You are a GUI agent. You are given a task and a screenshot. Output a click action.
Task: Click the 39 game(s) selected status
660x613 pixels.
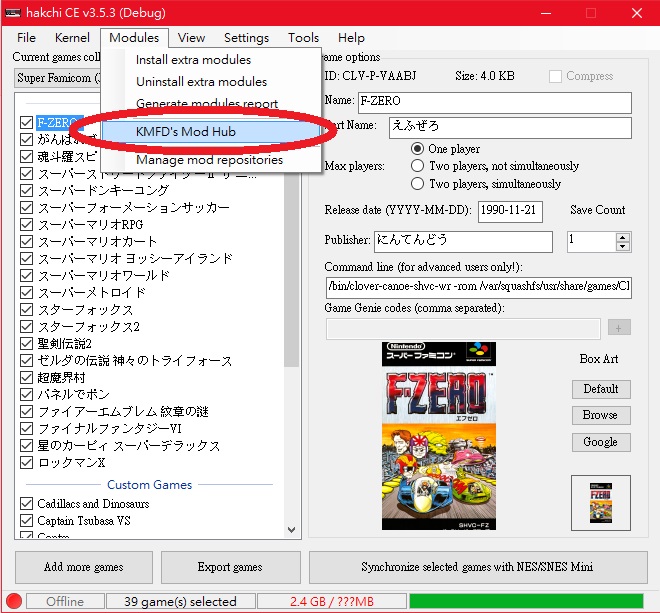181,601
